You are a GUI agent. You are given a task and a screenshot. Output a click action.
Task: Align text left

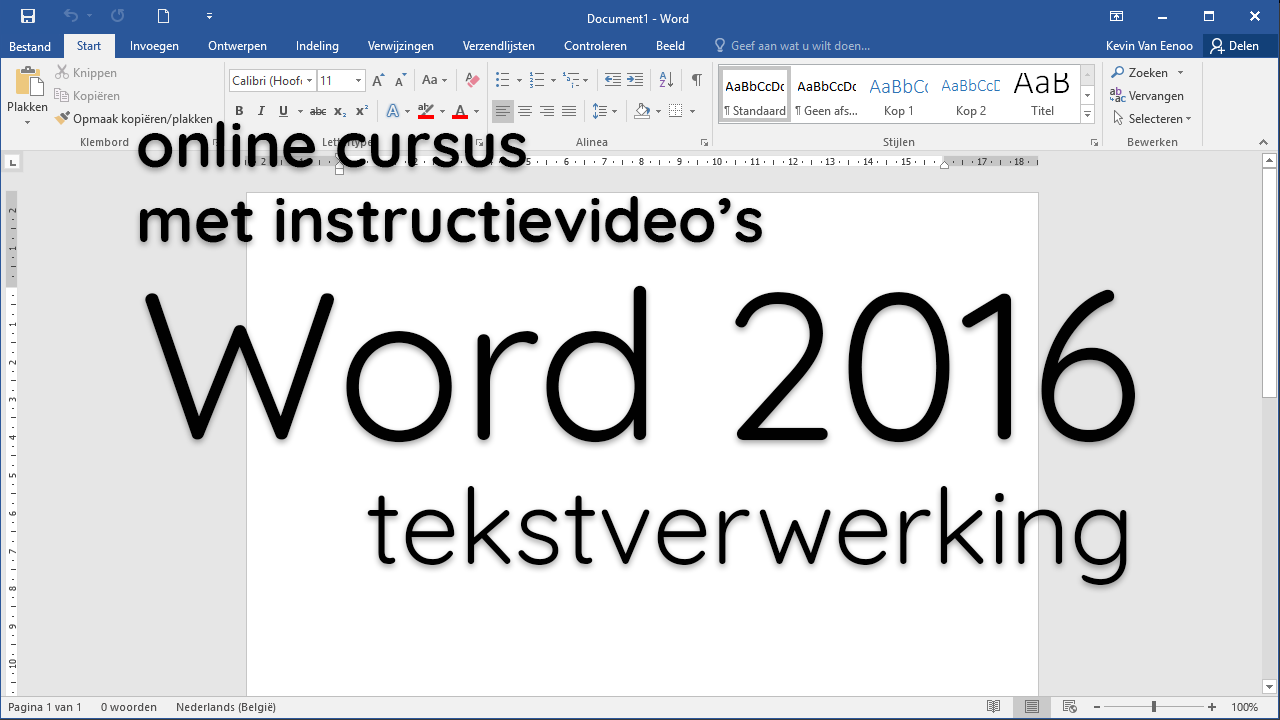[503, 111]
